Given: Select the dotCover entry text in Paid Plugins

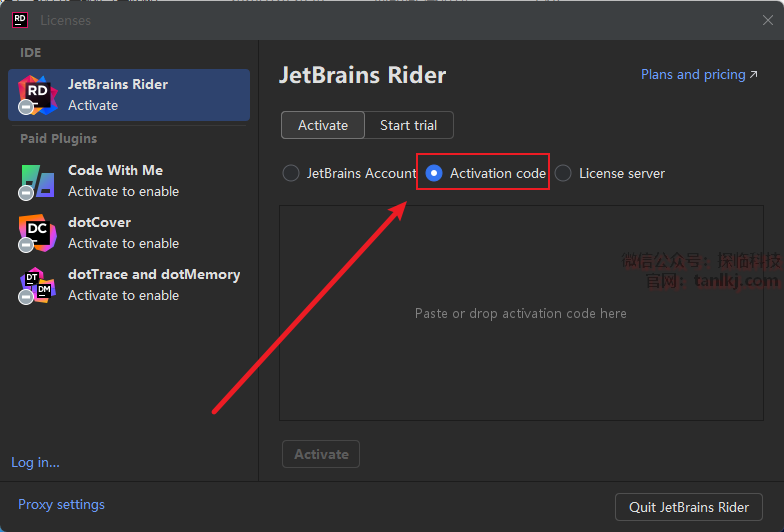Looking at the screenshot, I should click(99, 222).
